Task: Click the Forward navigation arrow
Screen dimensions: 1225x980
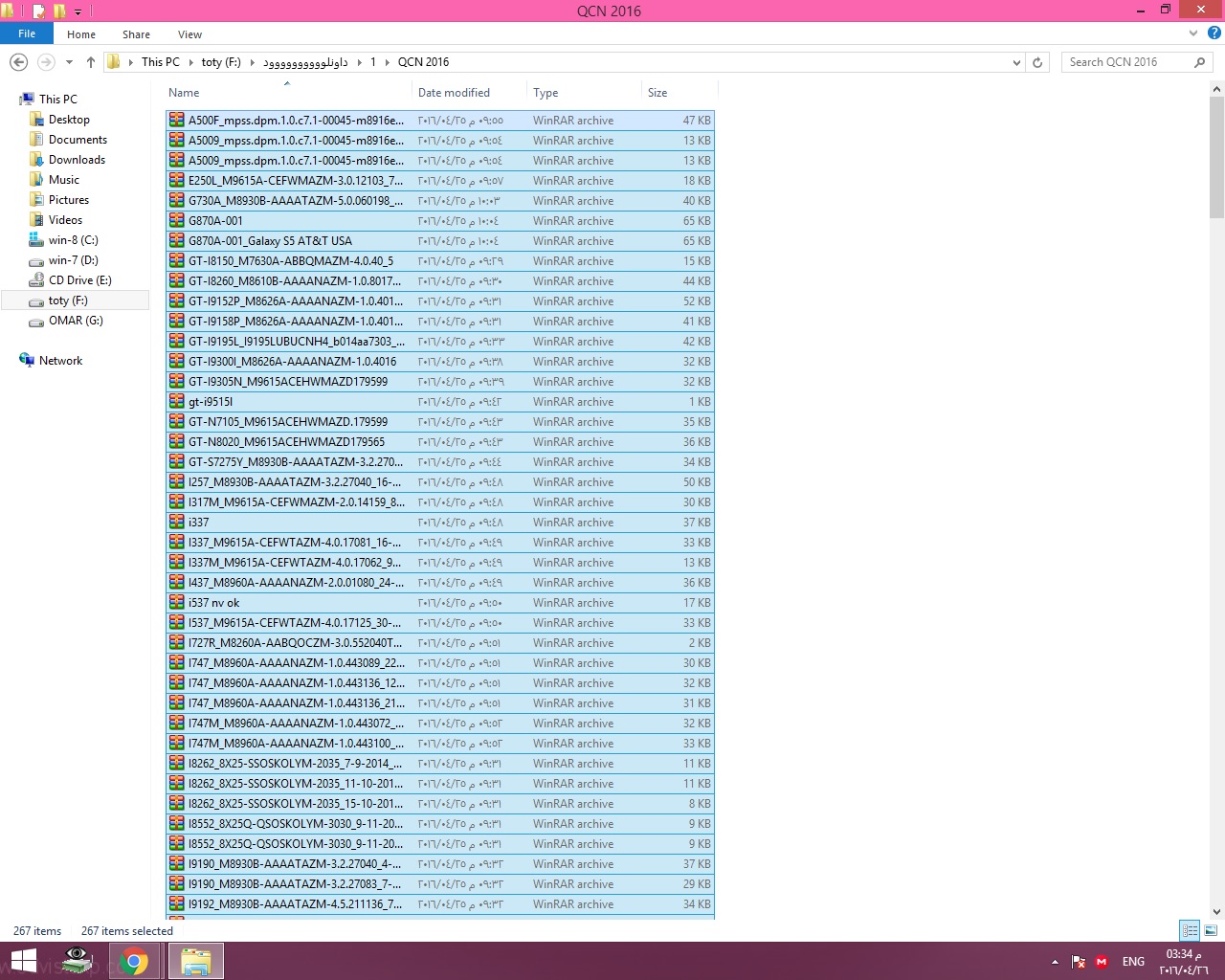Action: pyautogui.click(x=46, y=62)
